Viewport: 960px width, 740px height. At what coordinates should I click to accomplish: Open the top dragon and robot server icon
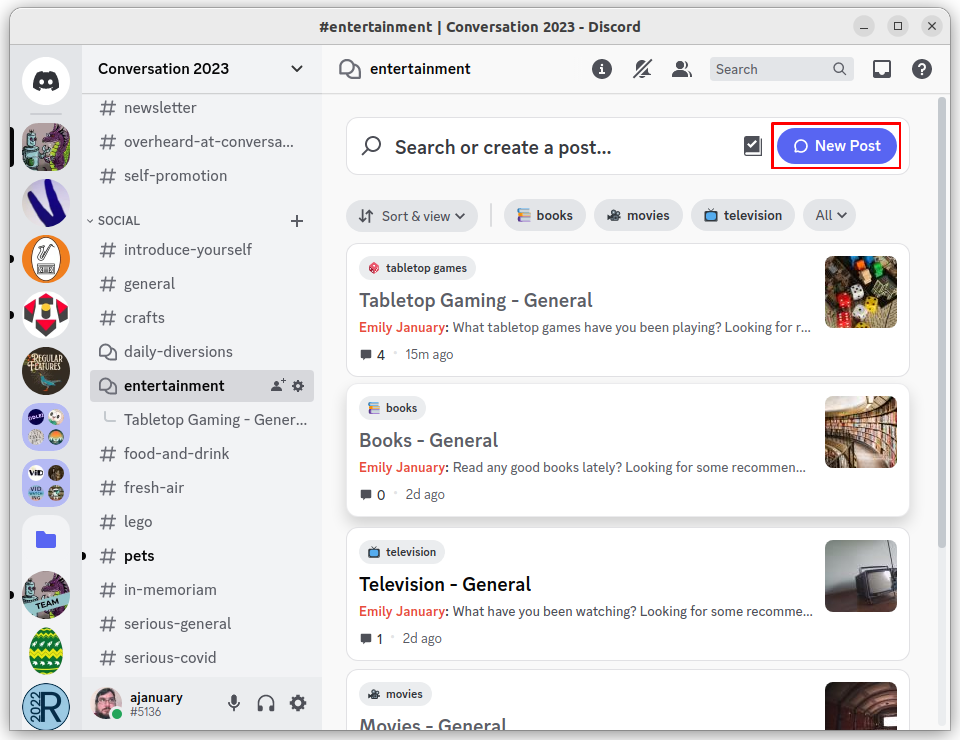46,148
